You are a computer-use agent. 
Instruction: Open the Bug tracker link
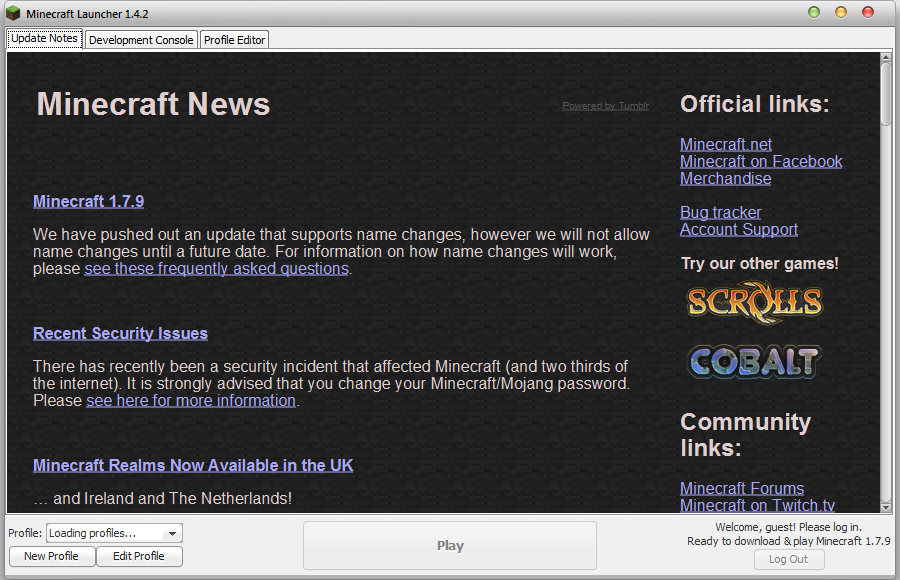click(x=720, y=212)
